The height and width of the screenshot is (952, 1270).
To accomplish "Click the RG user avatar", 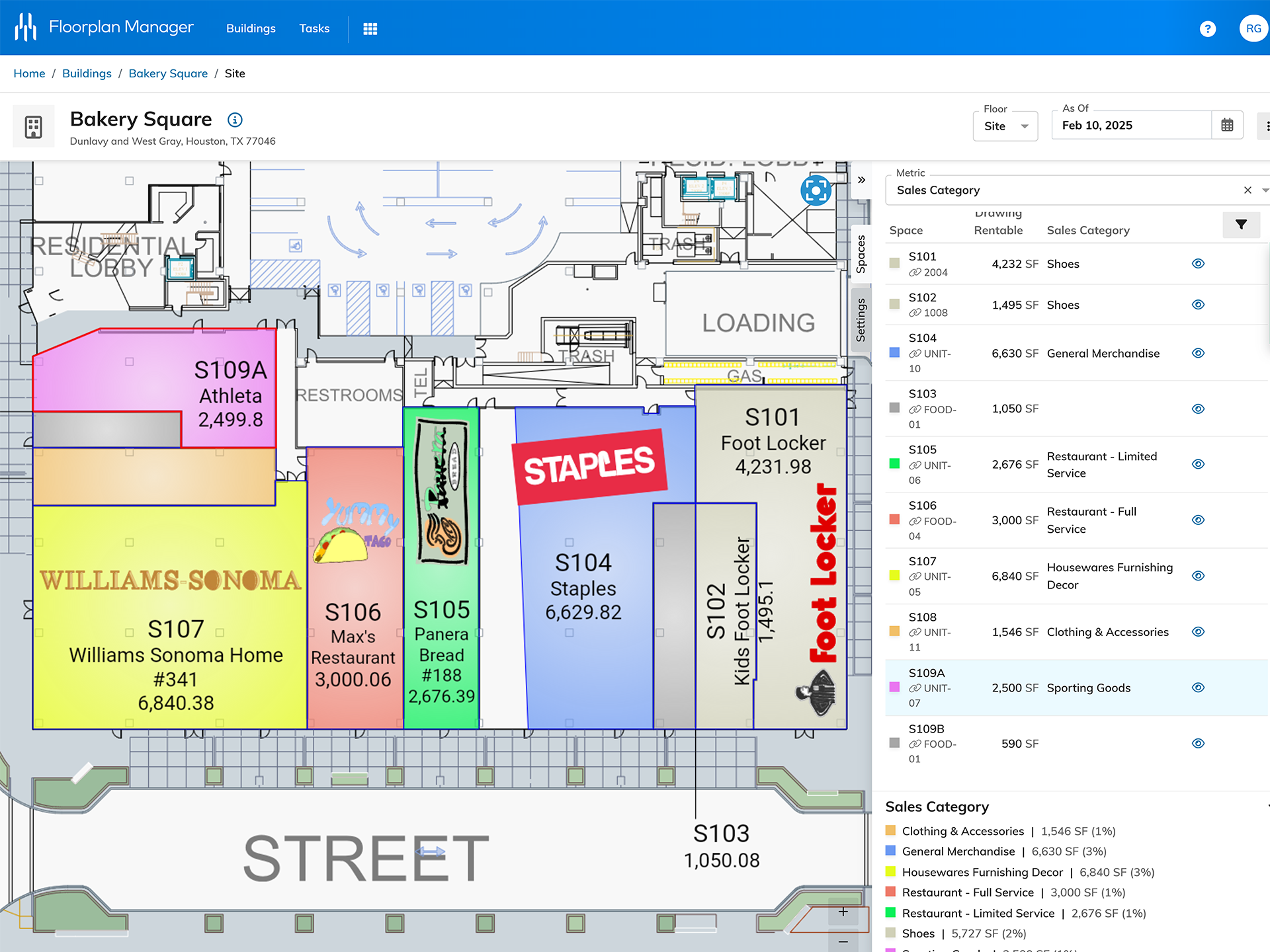I will 1253,28.
